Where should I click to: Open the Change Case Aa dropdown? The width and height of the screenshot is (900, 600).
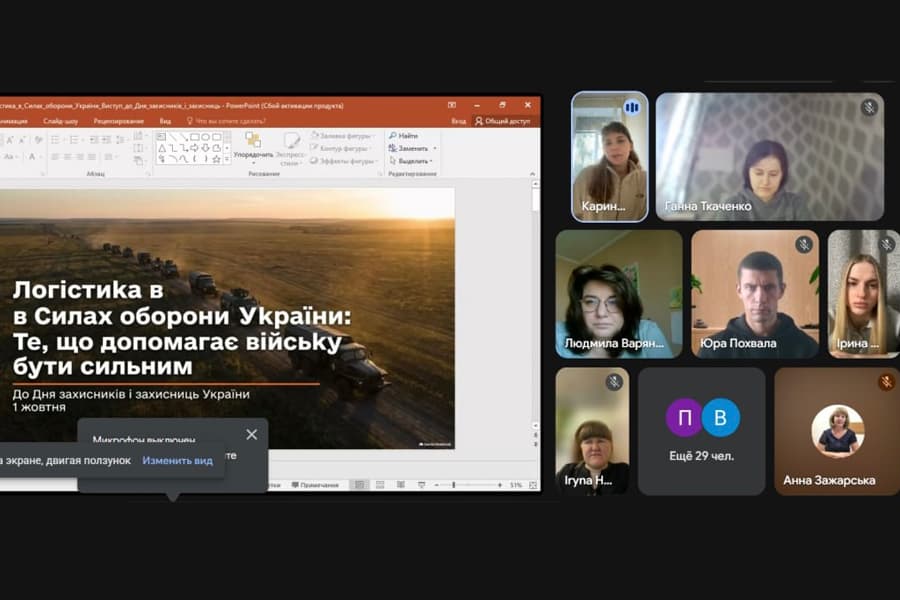click(x=11, y=157)
